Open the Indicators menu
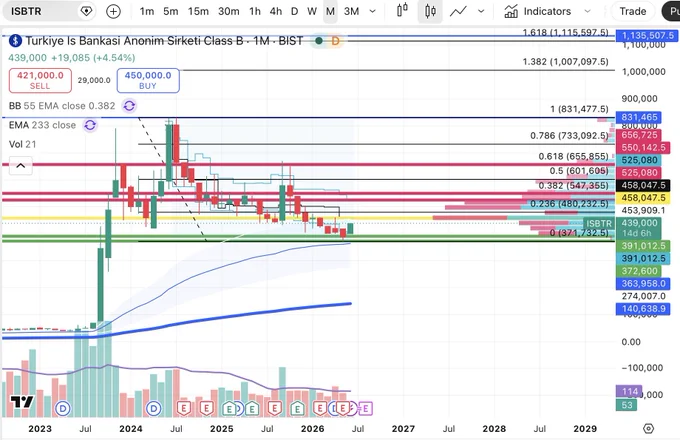 point(538,11)
